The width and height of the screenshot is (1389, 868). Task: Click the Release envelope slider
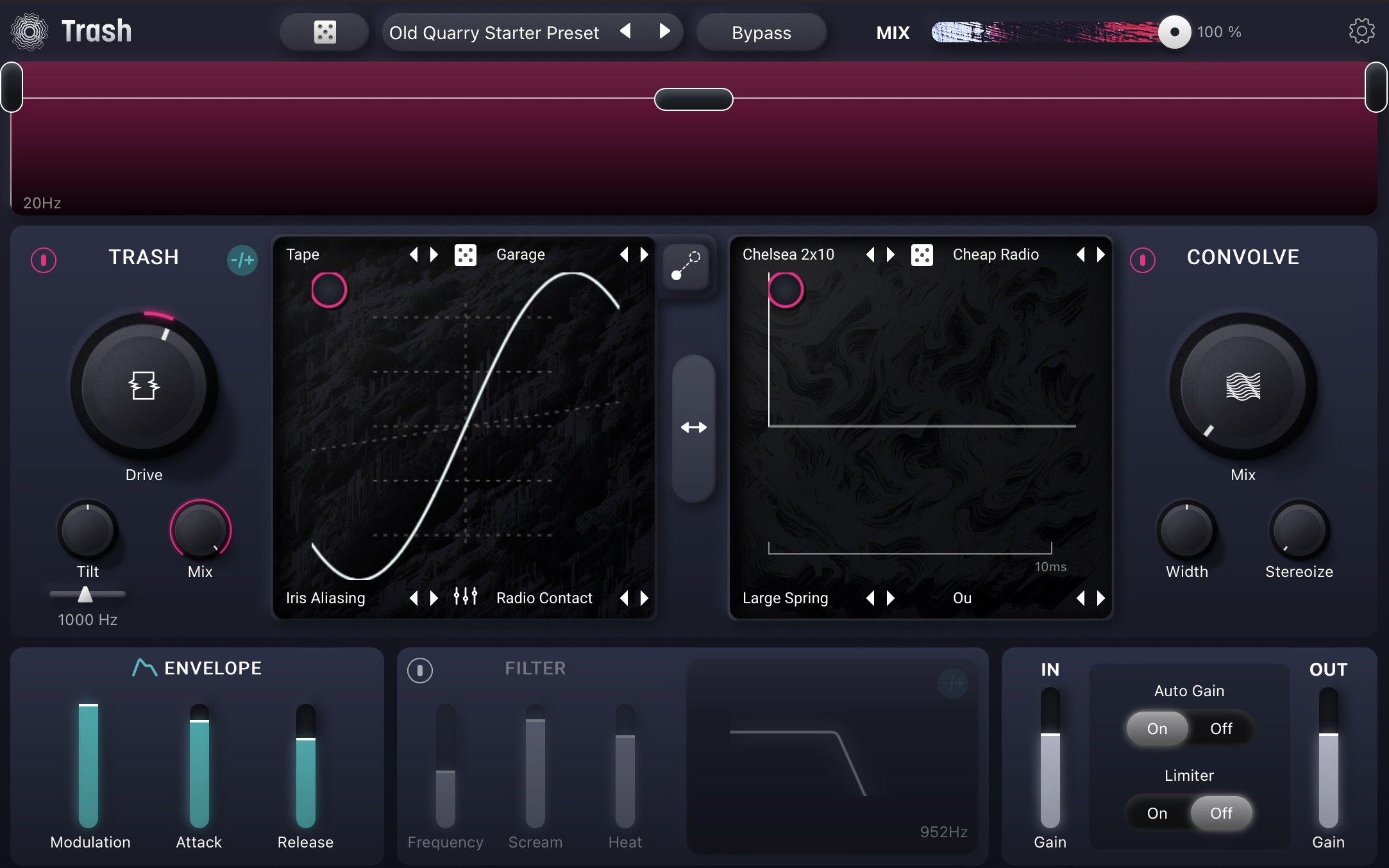306,766
